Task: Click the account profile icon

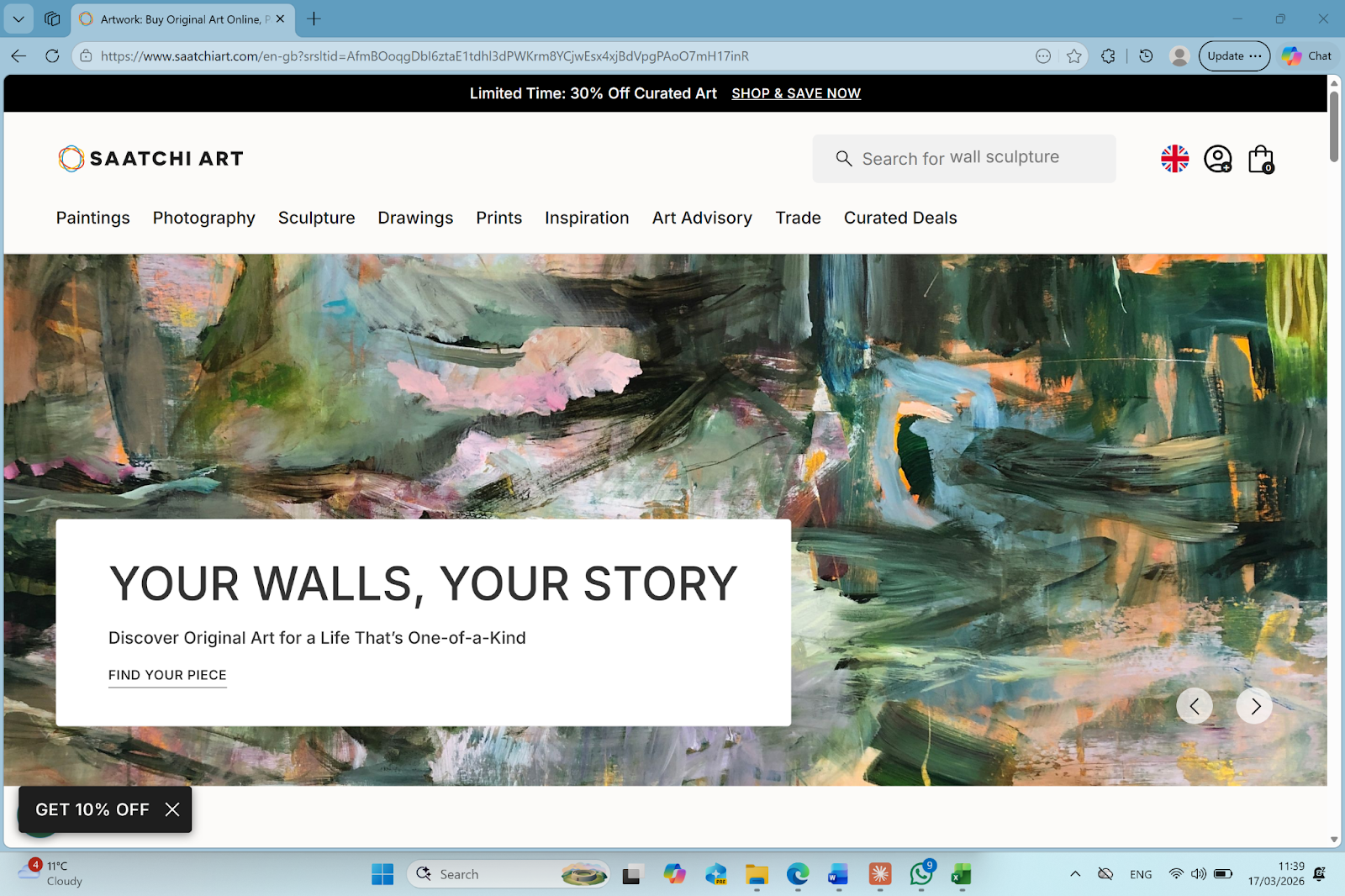Action: click(x=1217, y=158)
